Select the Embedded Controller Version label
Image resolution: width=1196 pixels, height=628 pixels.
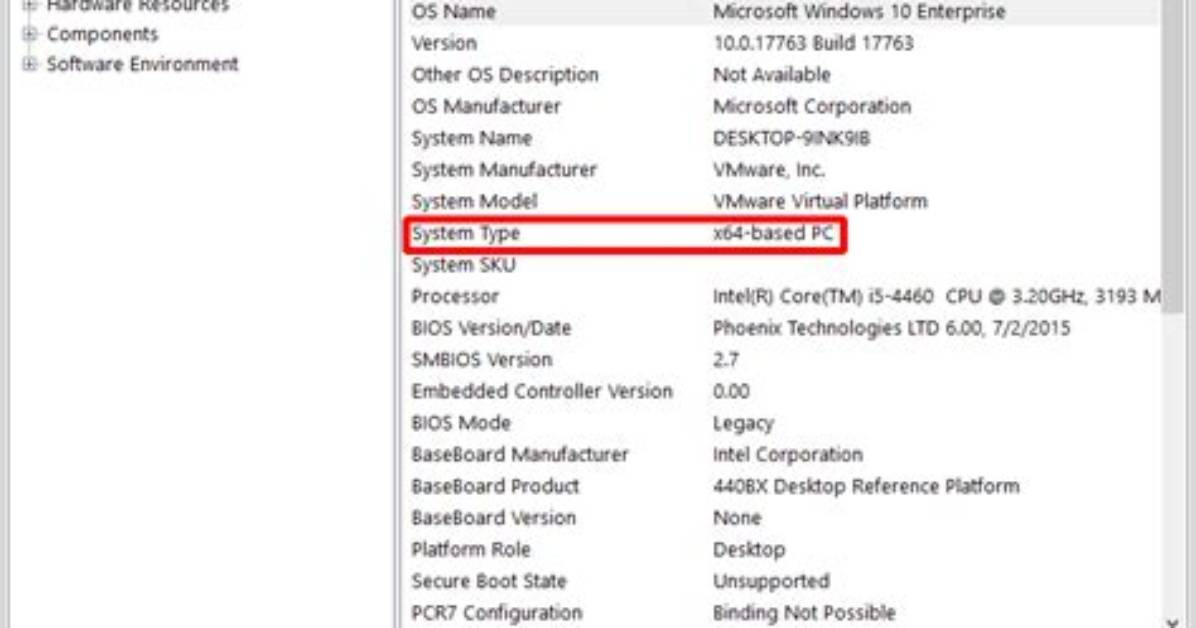[x=542, y=391]
